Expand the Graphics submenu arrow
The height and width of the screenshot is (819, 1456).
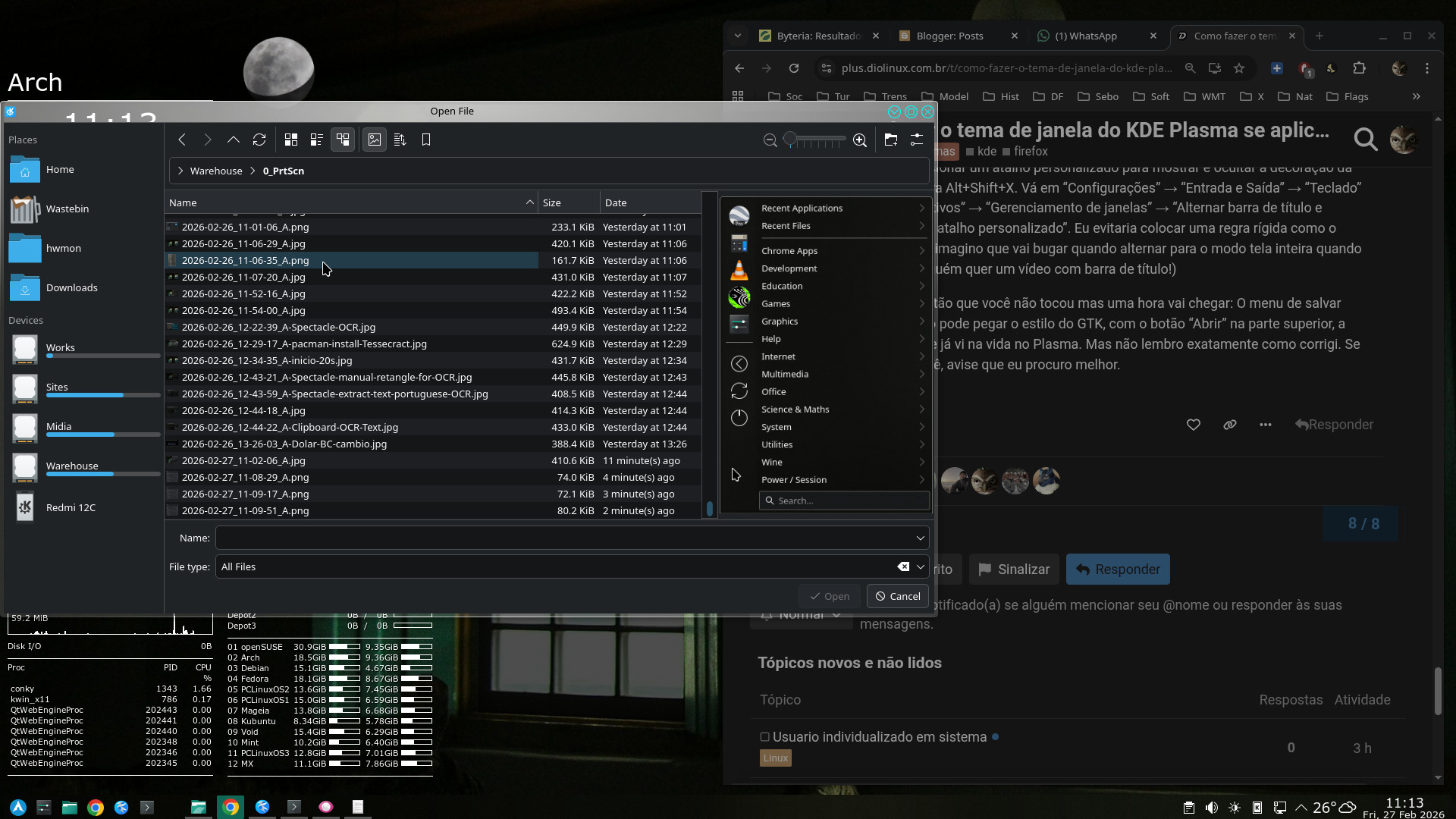click(x=921, y=321)
